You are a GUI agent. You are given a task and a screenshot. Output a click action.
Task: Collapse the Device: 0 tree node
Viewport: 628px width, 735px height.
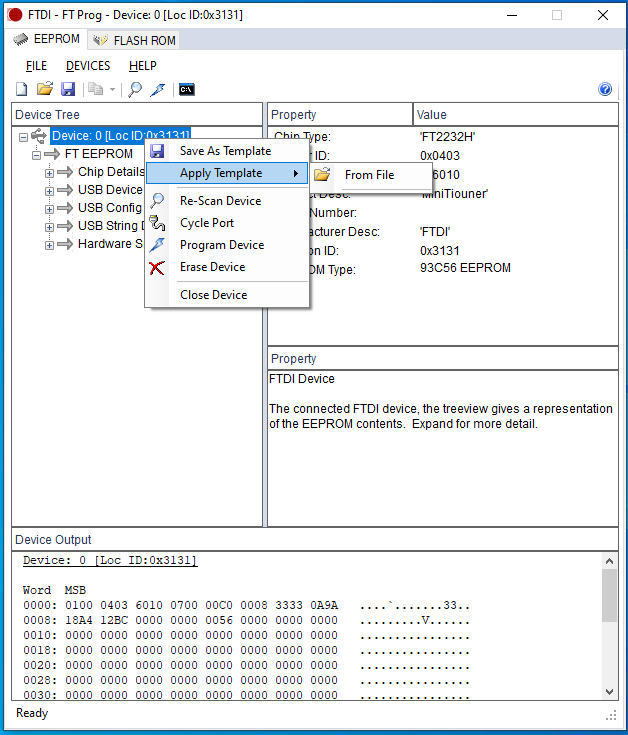(x=23, y=137)
